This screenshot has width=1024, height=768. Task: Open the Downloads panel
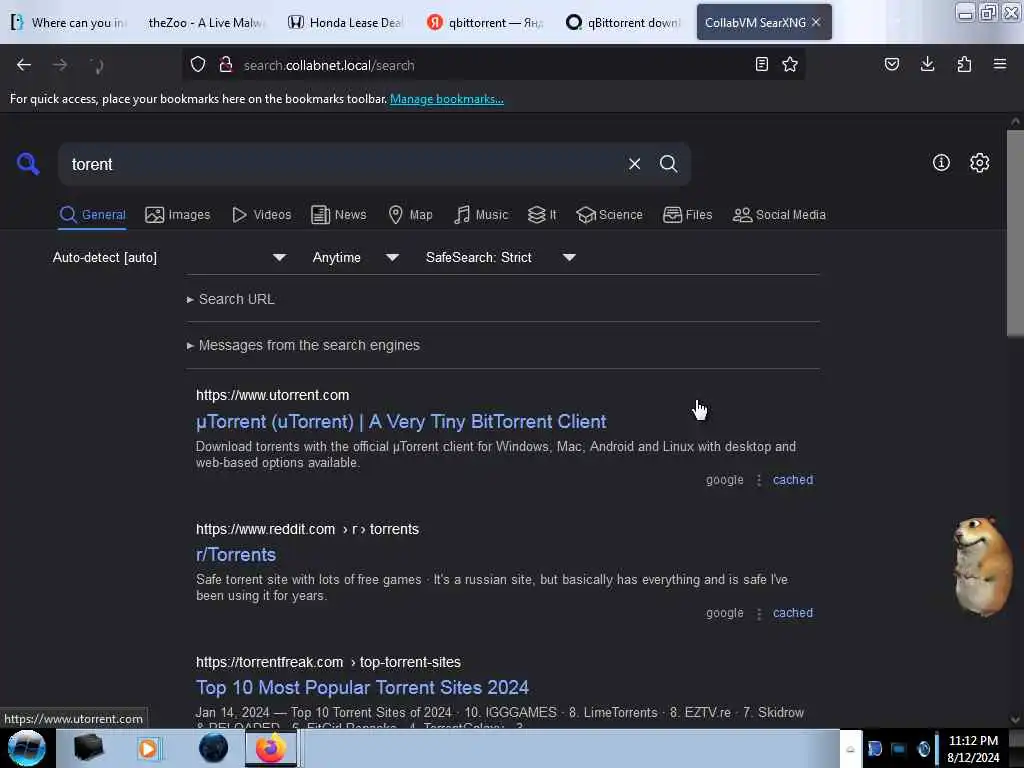927,64
